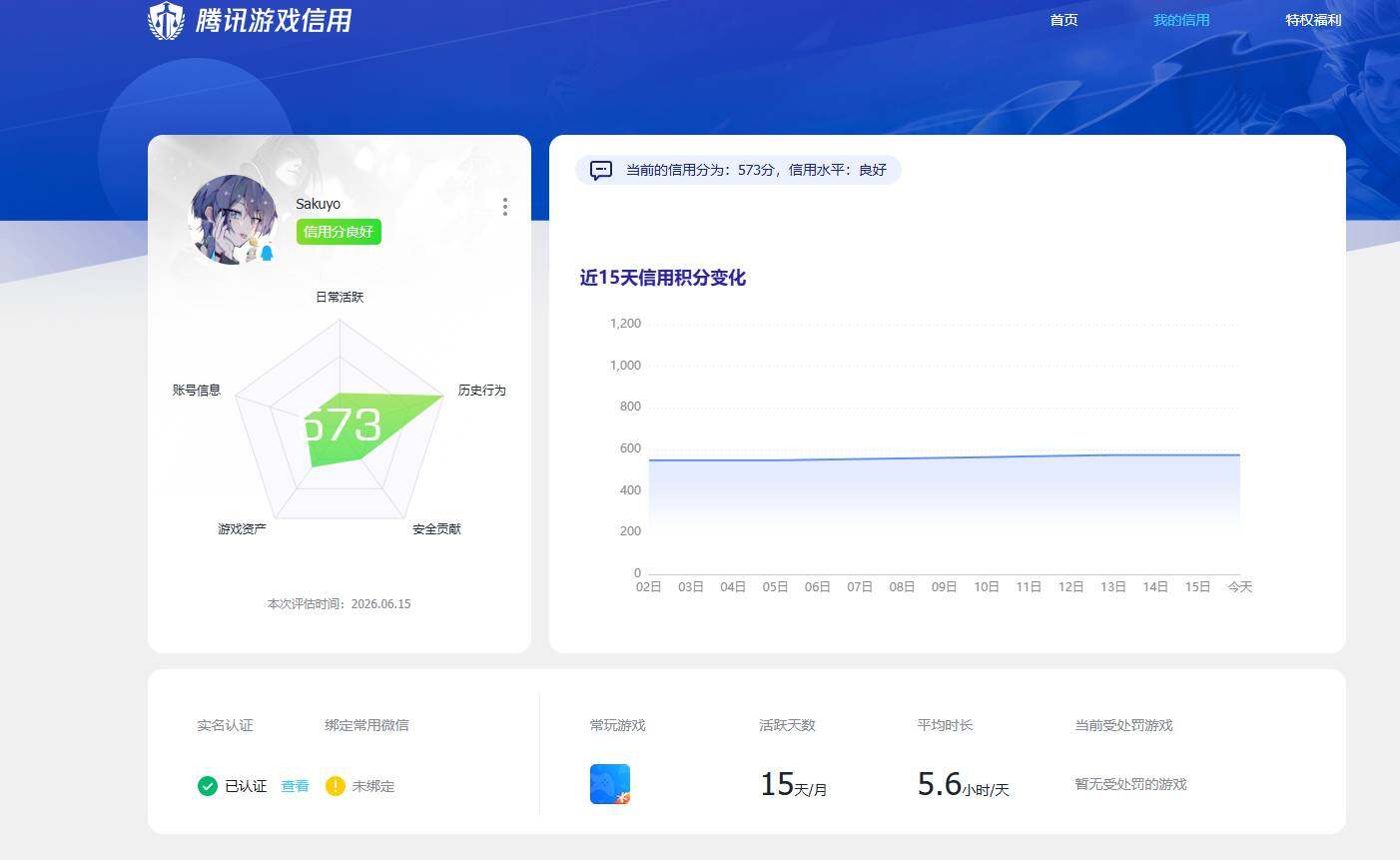Image resolution: width=1400 pixels, height=860 pixels.
Task: Click the 未绑定 status text
Action: (x=373, y=786)
